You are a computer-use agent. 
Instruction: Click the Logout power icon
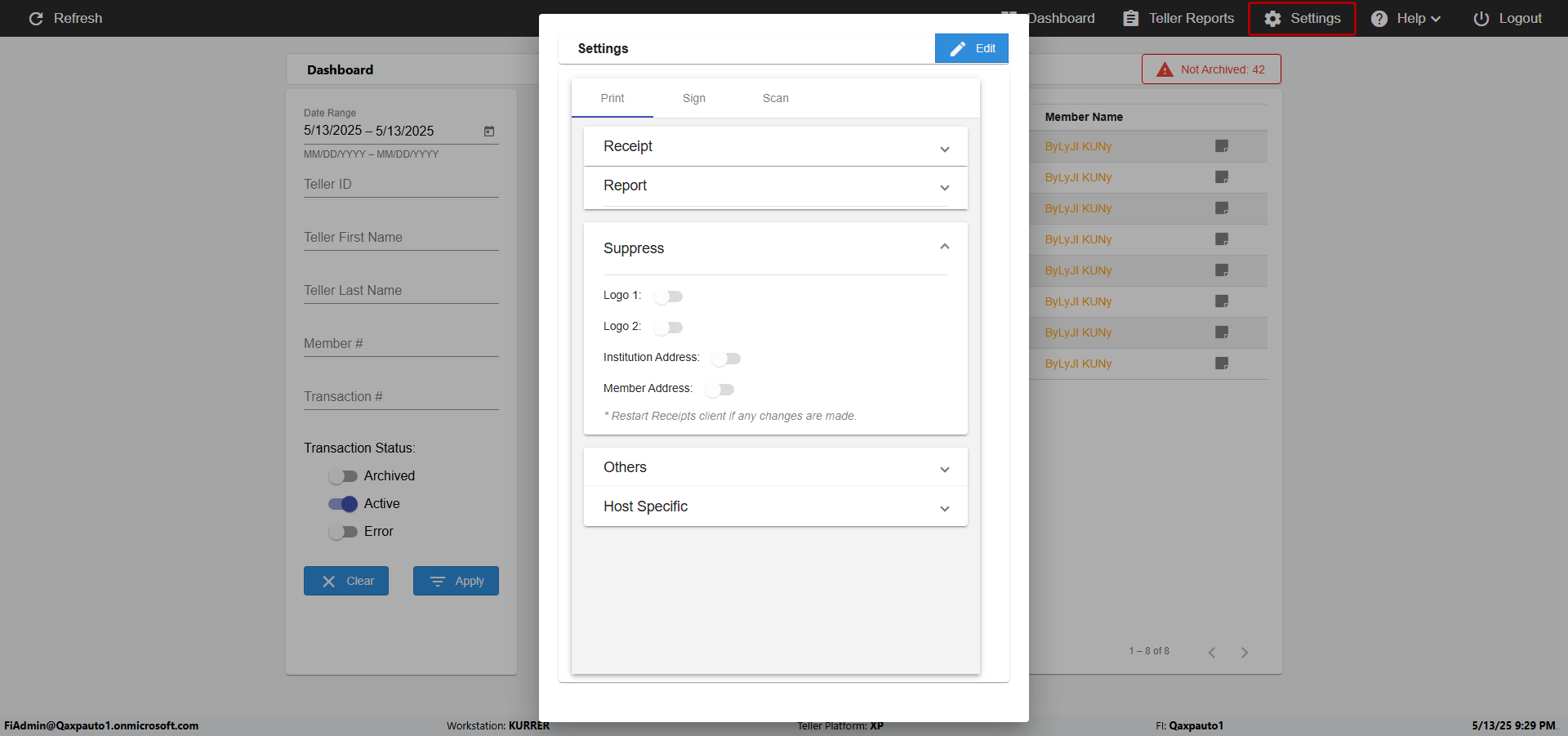[x=1481, y=18]
